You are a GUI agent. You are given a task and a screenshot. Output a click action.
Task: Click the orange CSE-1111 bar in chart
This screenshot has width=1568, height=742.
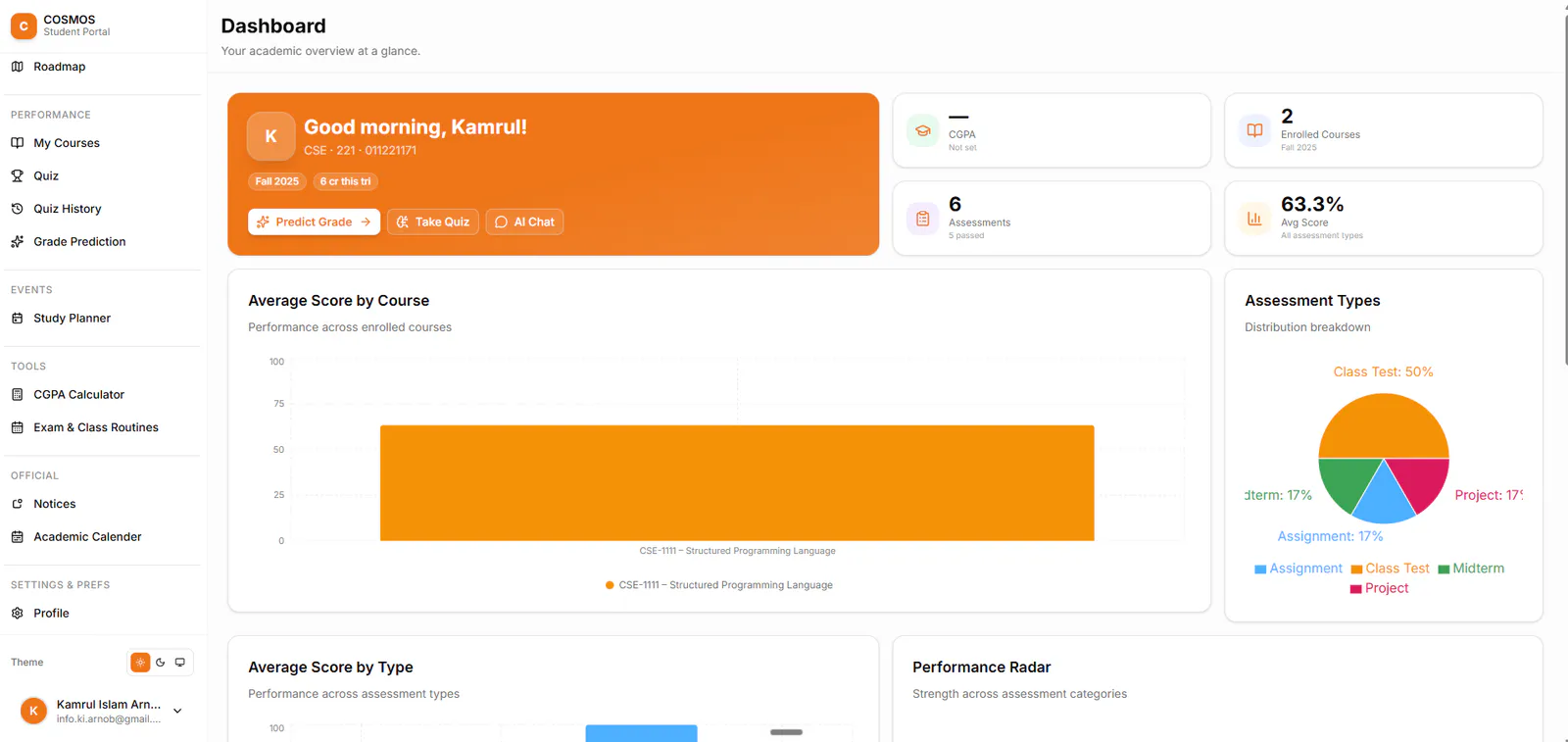737,482
